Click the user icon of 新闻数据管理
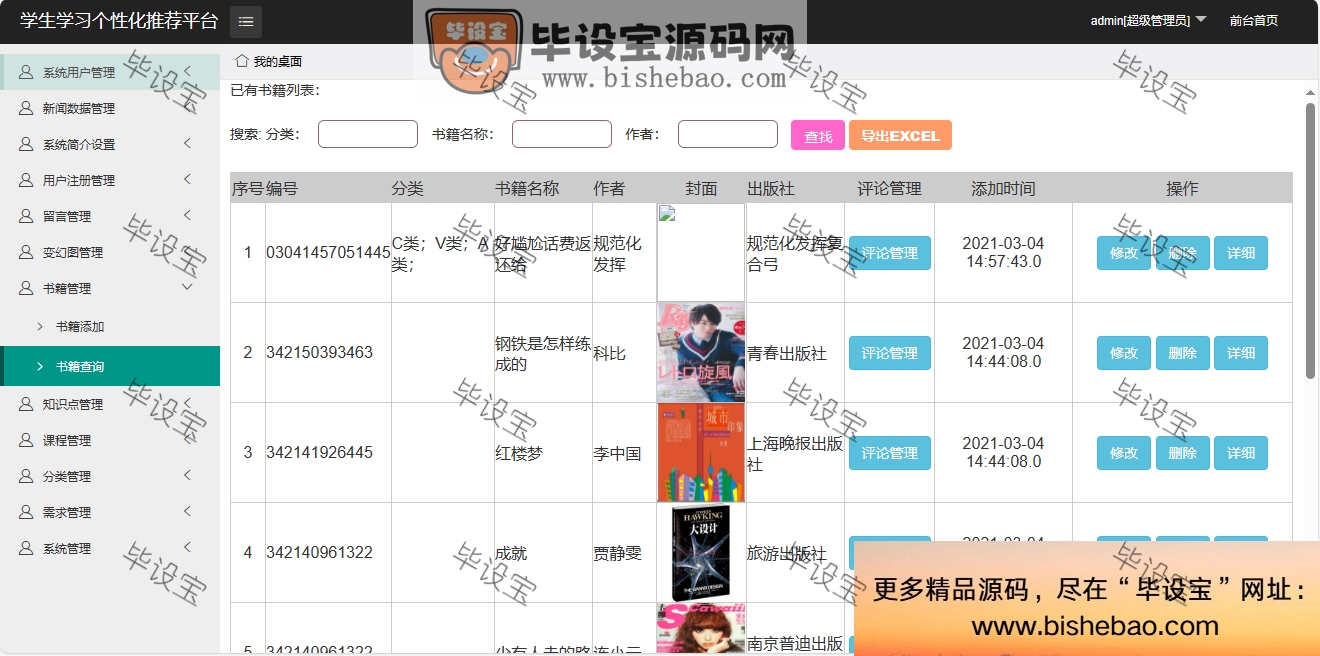 coord(26,108)
